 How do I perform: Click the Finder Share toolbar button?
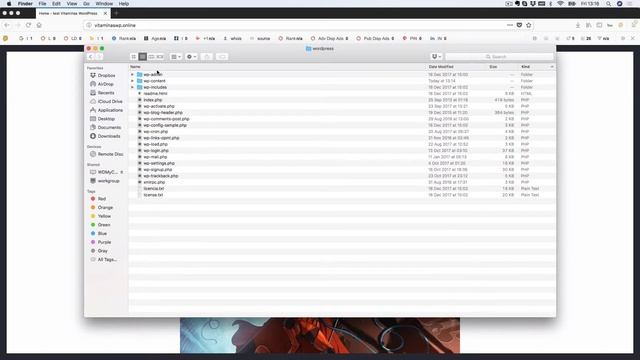pos(207,57)
